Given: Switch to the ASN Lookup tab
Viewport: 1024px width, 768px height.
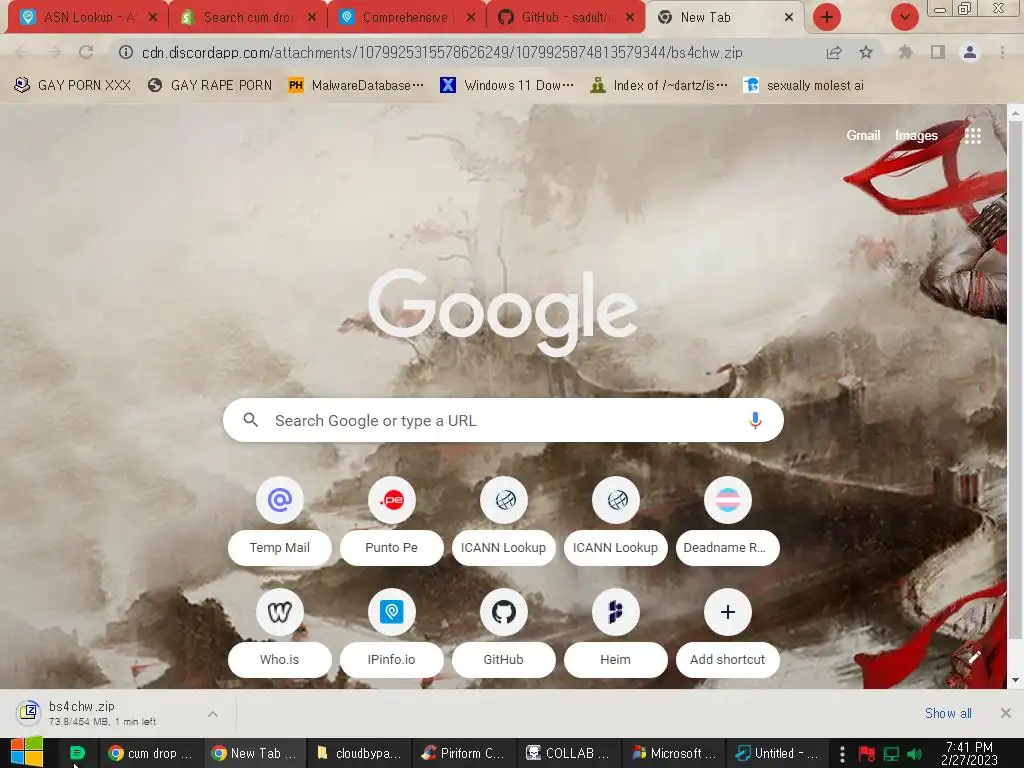Looking at the screenshot, I should 88,18.
